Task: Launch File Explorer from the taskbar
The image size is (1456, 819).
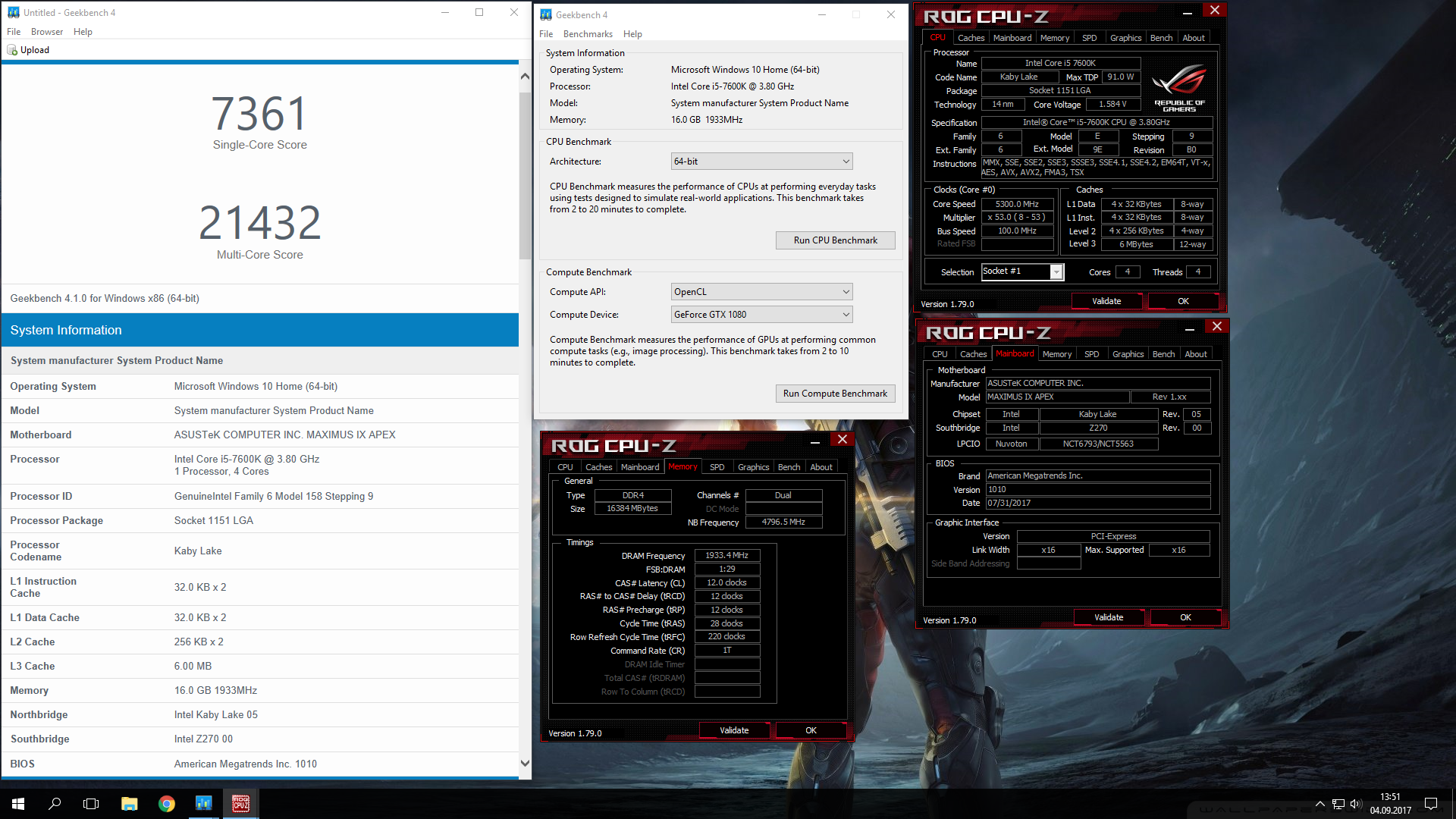Action: coord(129,804)
